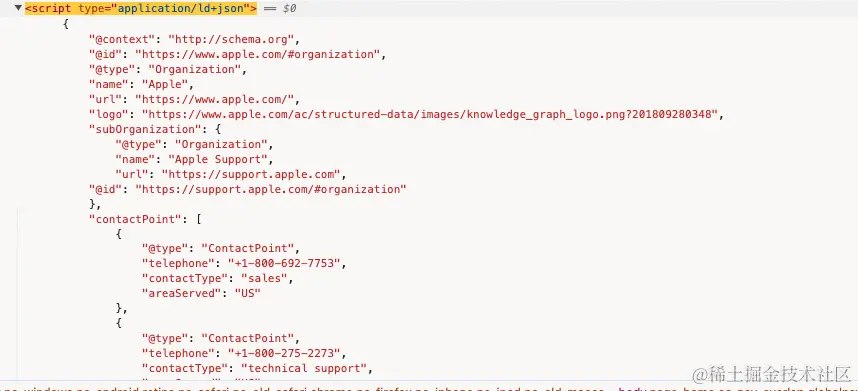
Task: Click the knowledge_graph_logo.png logo URL
Action: tap(430, 114)
